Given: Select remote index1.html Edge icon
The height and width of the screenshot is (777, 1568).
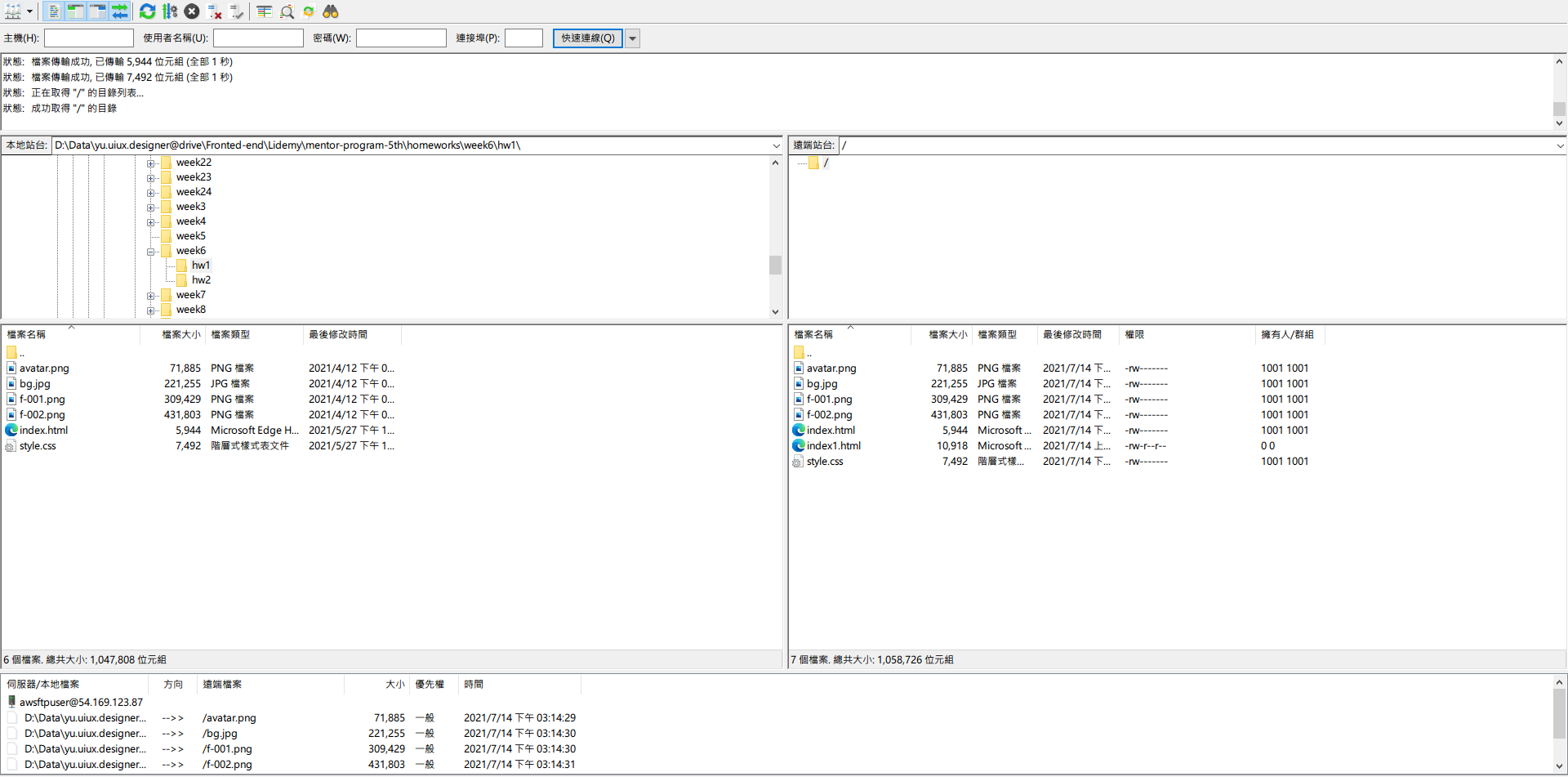Looking at the screenshot, I should click(x=799, y=446).
